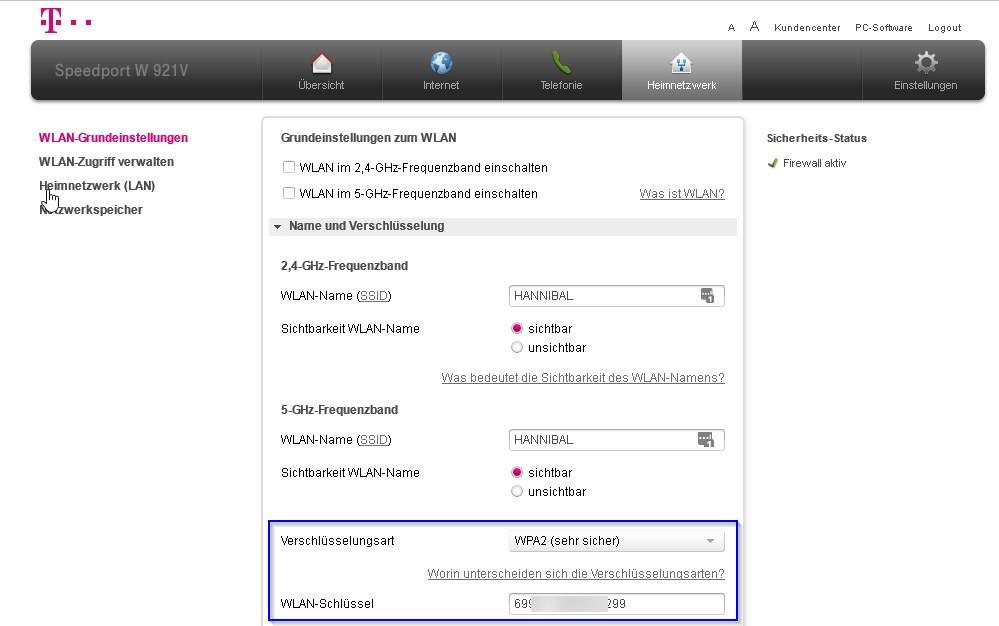Open the Übersicht section via its house icon
Viewport: 999px width, 626px height.
click(x=321, y=63)
